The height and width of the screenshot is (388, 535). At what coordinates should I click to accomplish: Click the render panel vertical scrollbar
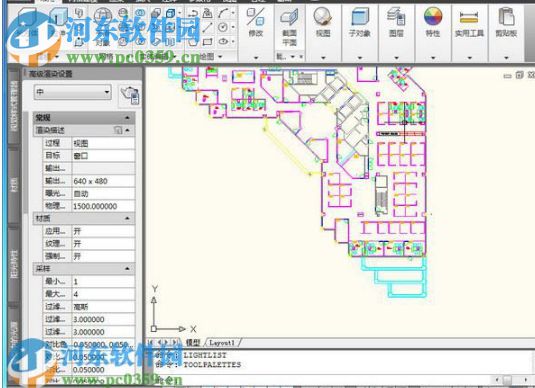26,162
